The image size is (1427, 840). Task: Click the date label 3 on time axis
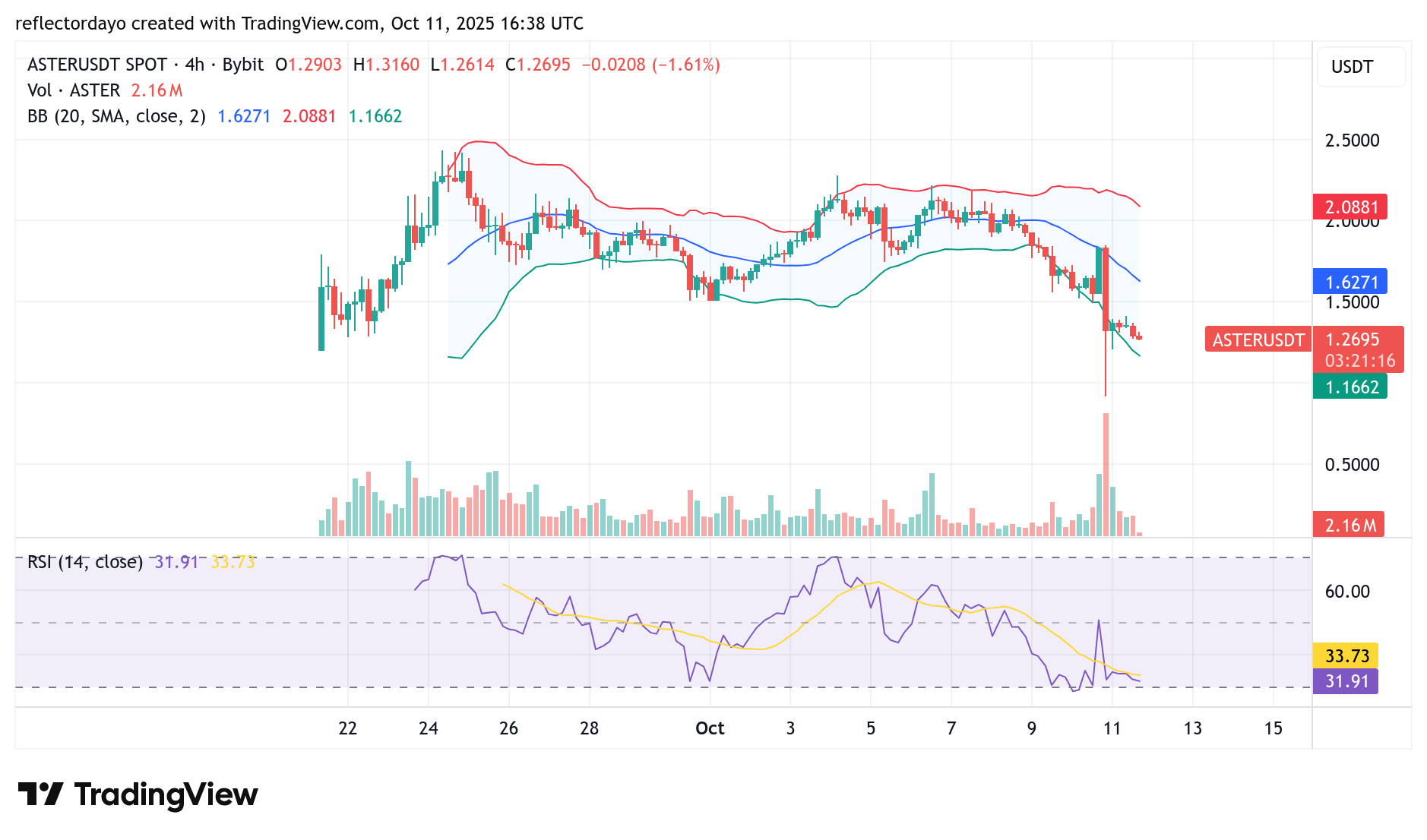[x=790, y=728]
